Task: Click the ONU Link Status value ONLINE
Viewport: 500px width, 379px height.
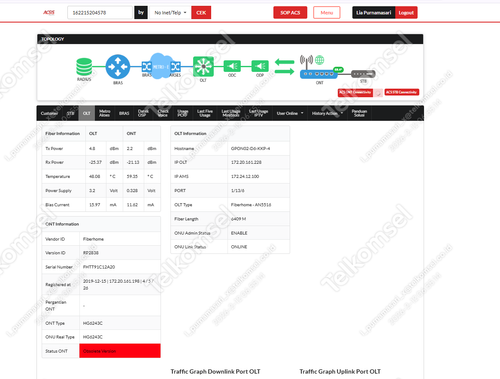Action: coord(239,247)
